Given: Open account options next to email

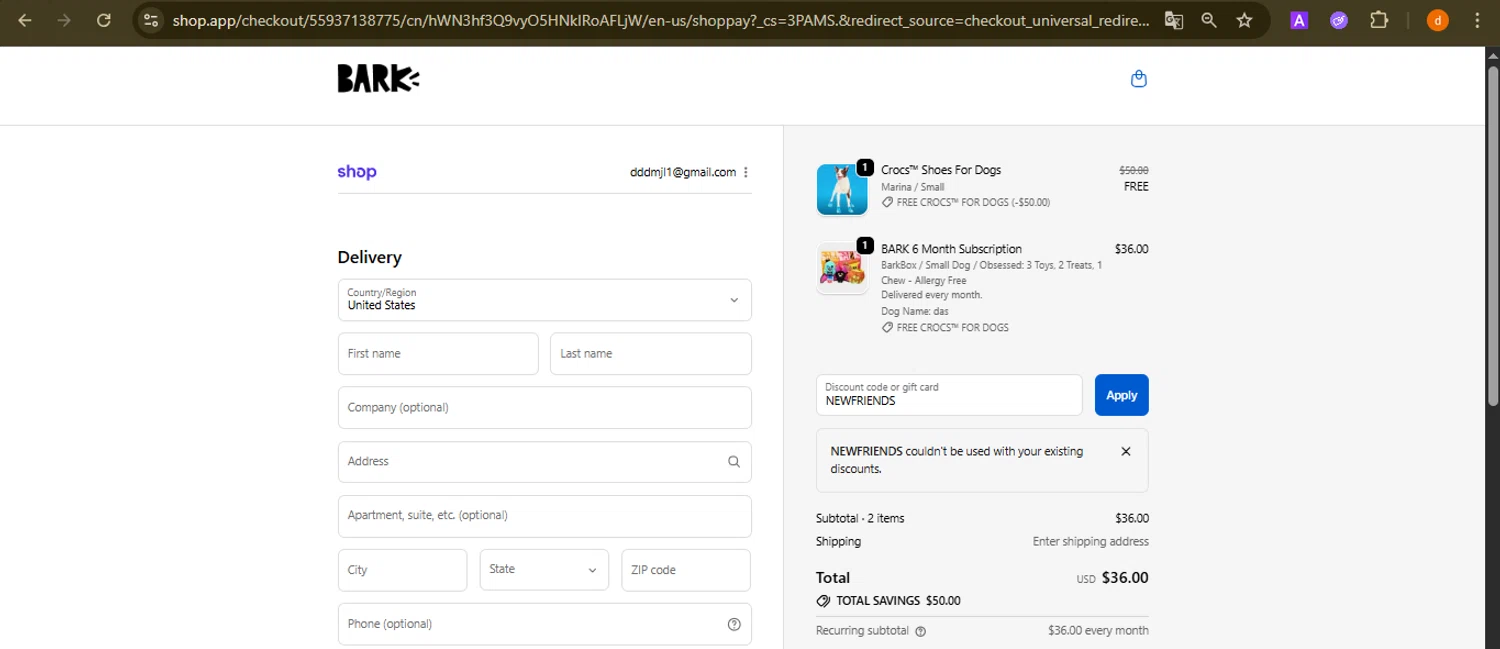Looking at the screenshot, I should 746,172.
